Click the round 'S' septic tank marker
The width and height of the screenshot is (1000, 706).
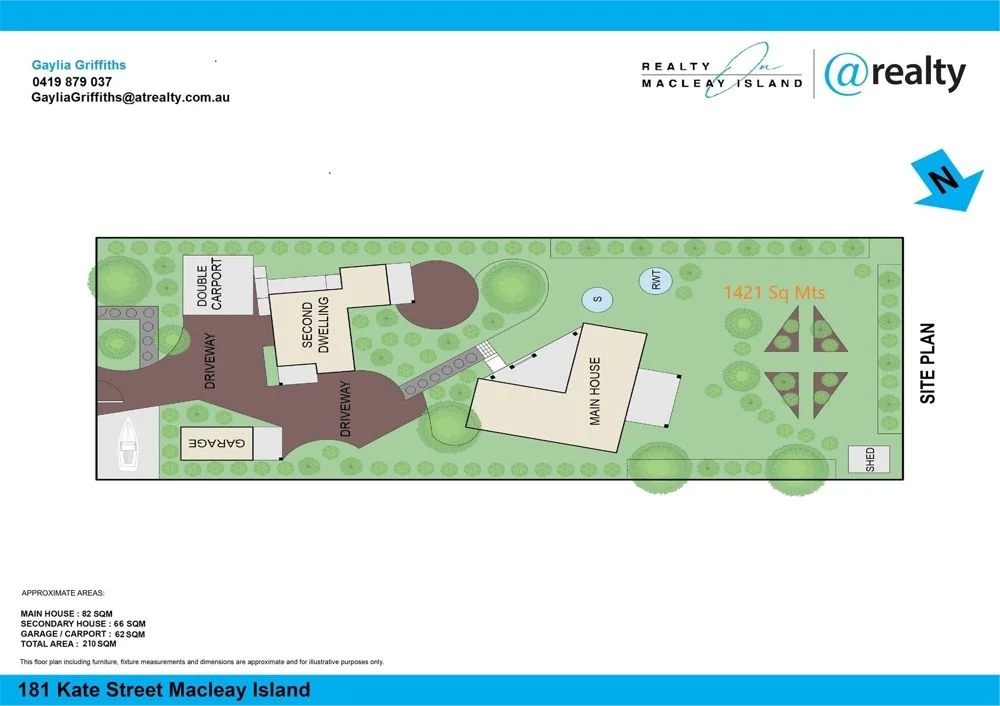tap(597, 299)
